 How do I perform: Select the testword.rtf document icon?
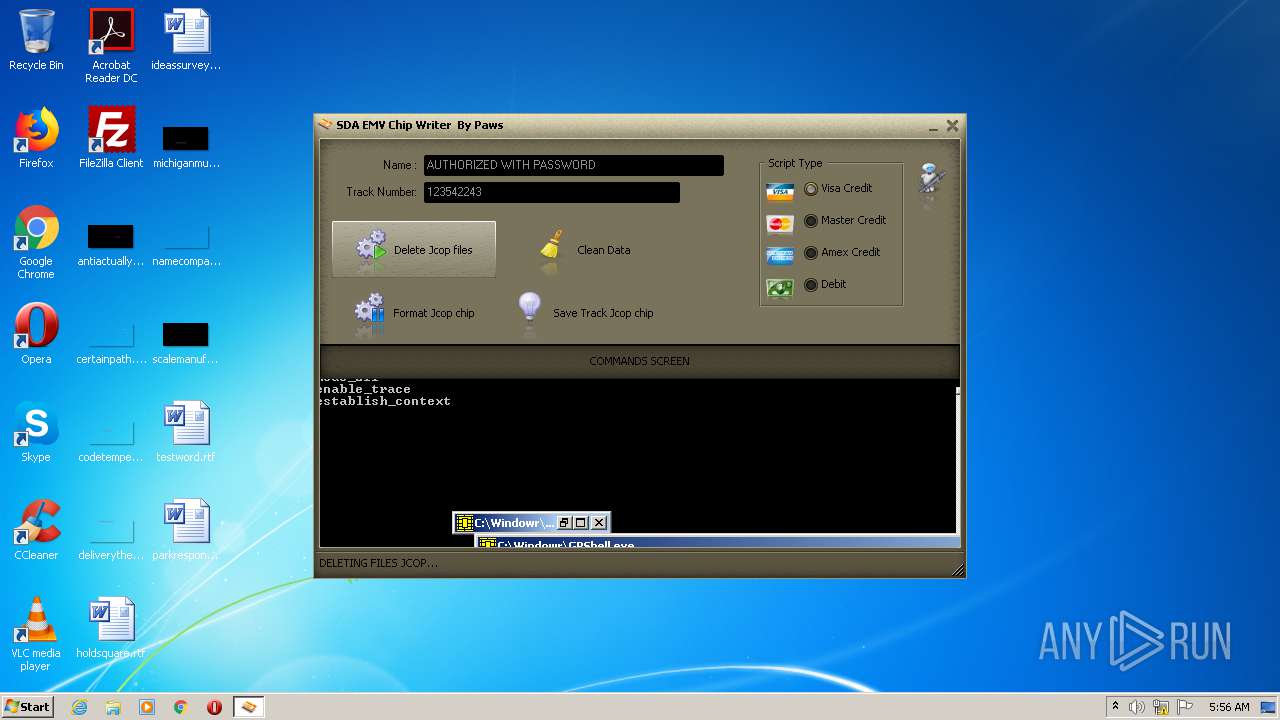(x=186, y=432)
